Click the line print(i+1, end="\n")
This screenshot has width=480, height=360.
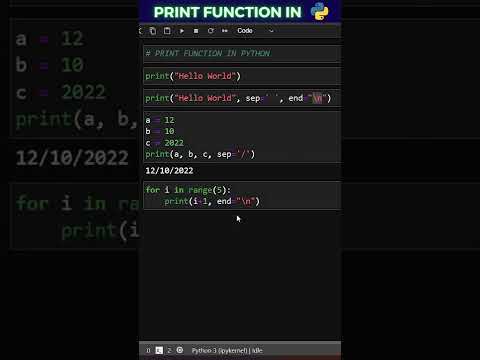coord(212,201)
